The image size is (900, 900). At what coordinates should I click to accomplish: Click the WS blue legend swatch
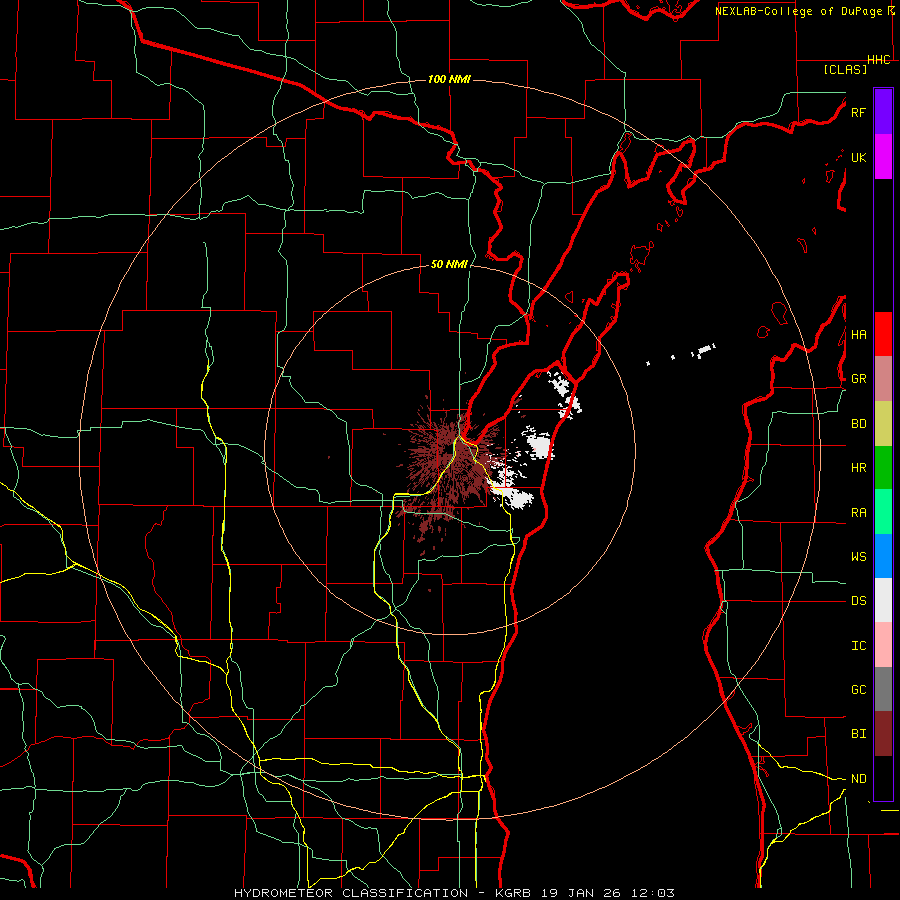coord(883,556)
